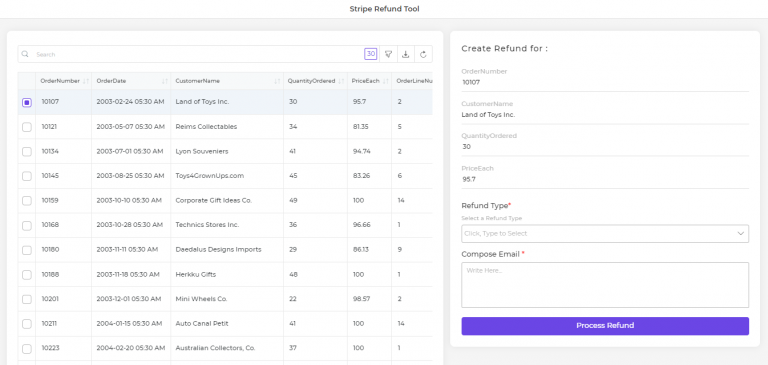
Task: Click the QuantityOrdered column header
Action: (312, 81)
